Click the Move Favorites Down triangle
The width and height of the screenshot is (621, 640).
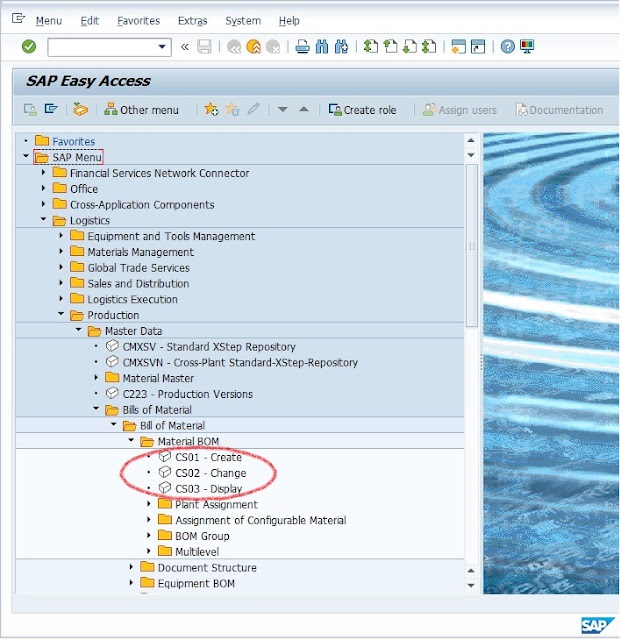coord(283,109)
